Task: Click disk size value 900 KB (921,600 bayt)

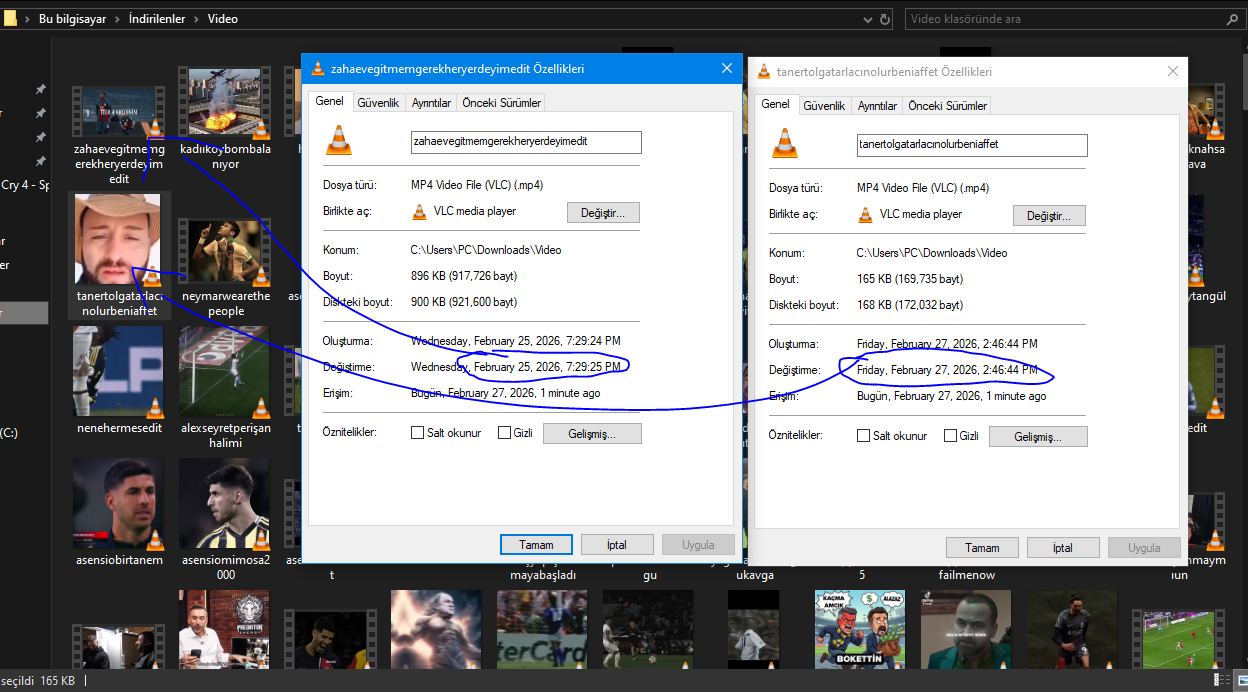Action: pos(464,302)
